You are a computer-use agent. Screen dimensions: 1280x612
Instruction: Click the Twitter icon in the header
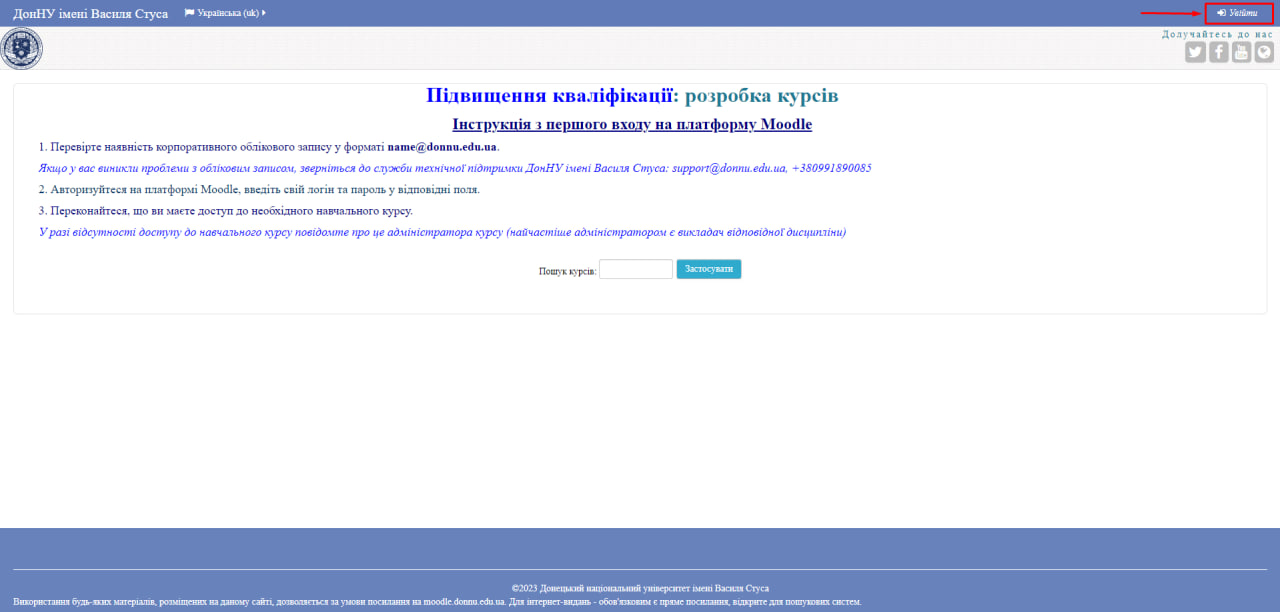pyautogui.click(x=1195, y=52)
